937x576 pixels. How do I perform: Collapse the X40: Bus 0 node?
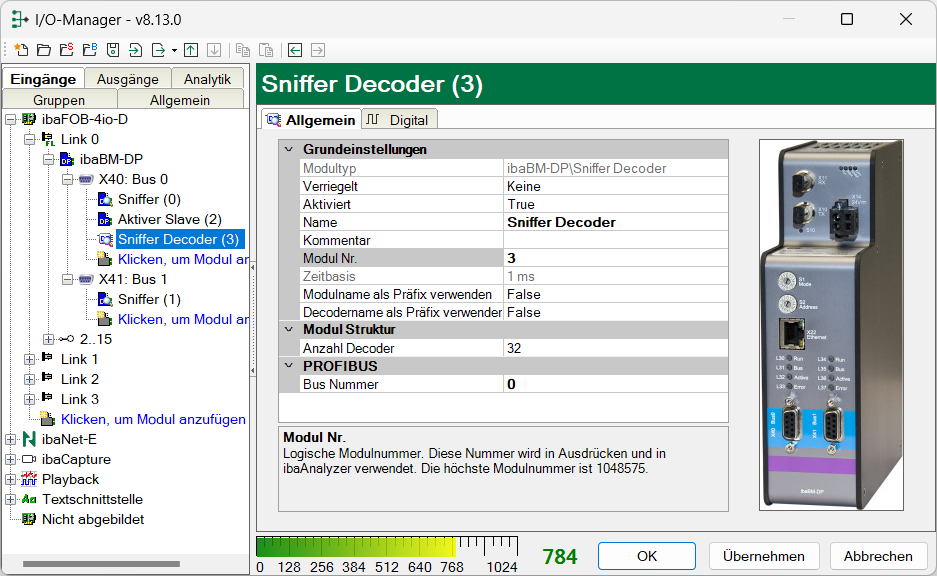point(68,179)
